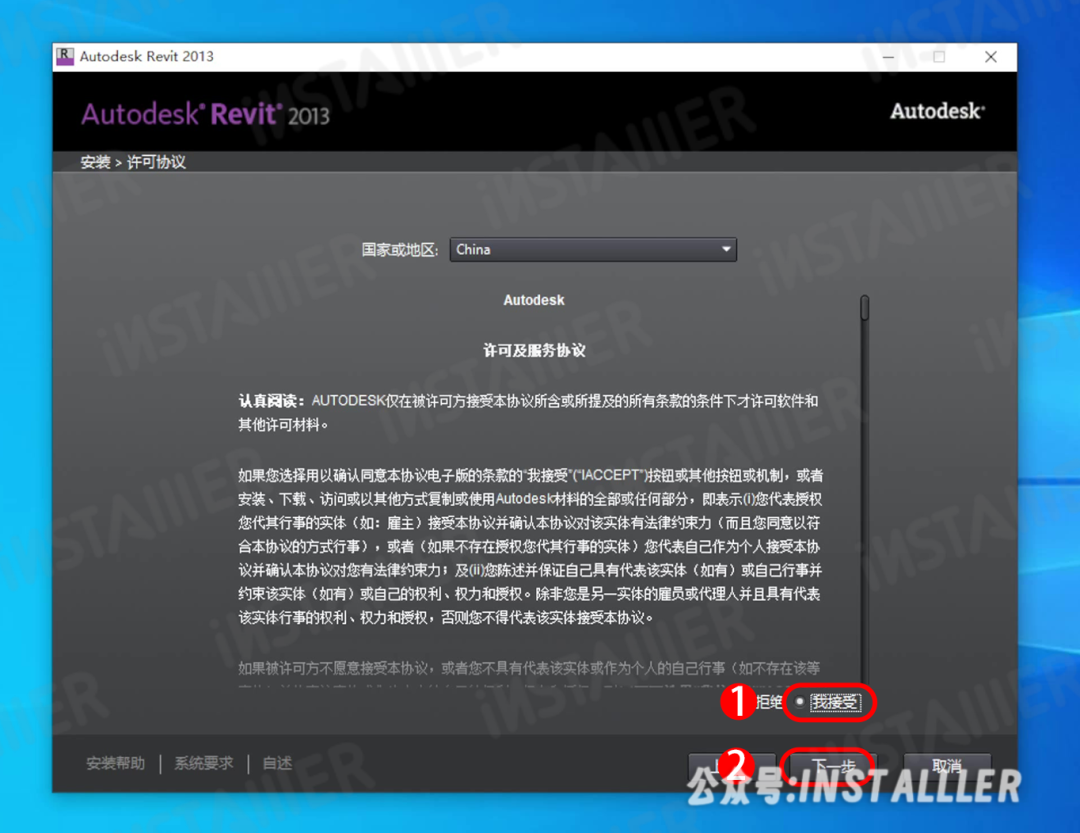Open the 国家或地区 dropdown showing China

pos(593,249)
